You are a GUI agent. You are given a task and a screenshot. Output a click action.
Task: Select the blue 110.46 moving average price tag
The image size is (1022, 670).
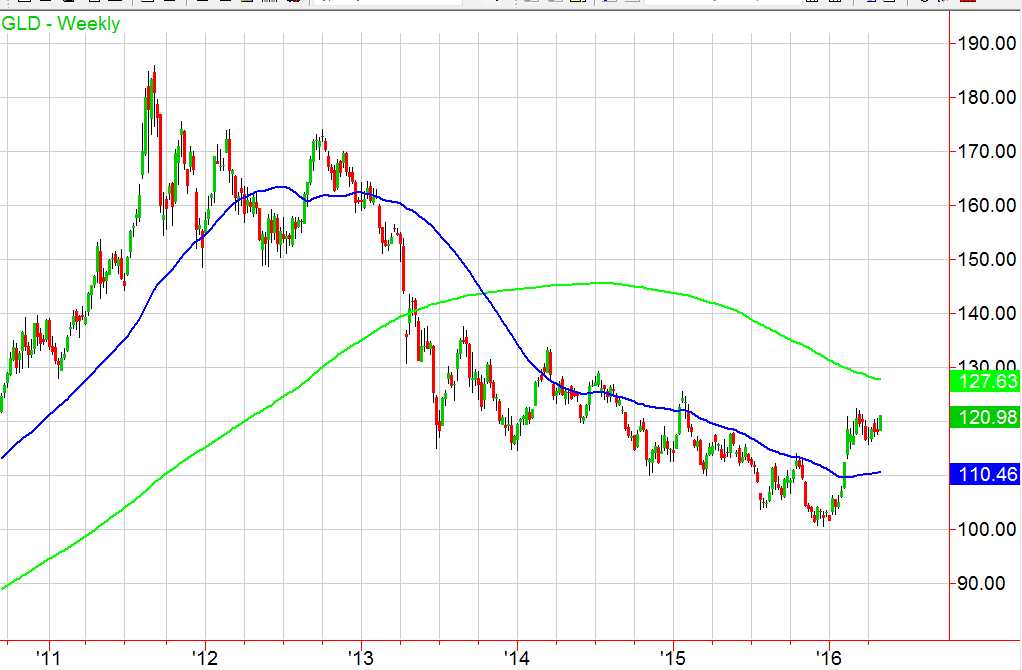point(984,478)
